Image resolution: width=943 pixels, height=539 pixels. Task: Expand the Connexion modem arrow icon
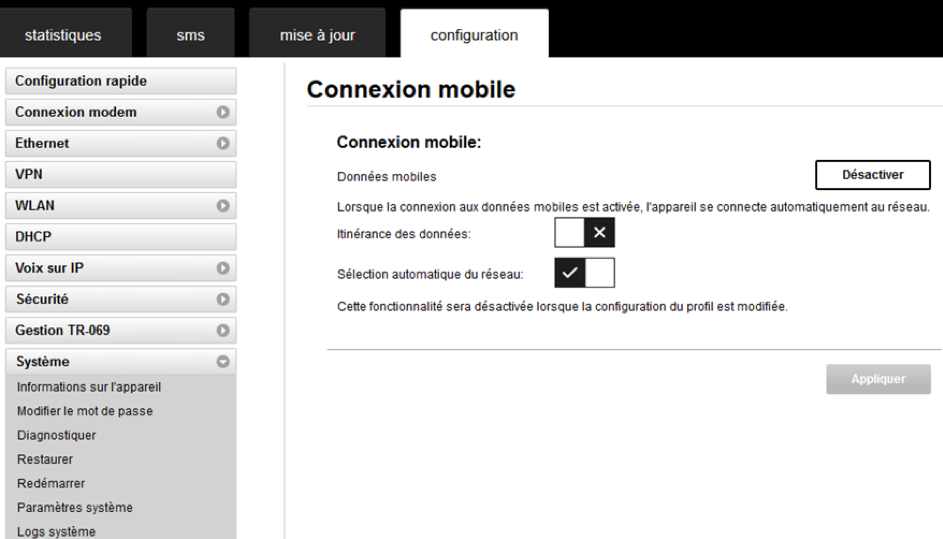[x=224, y=112]
